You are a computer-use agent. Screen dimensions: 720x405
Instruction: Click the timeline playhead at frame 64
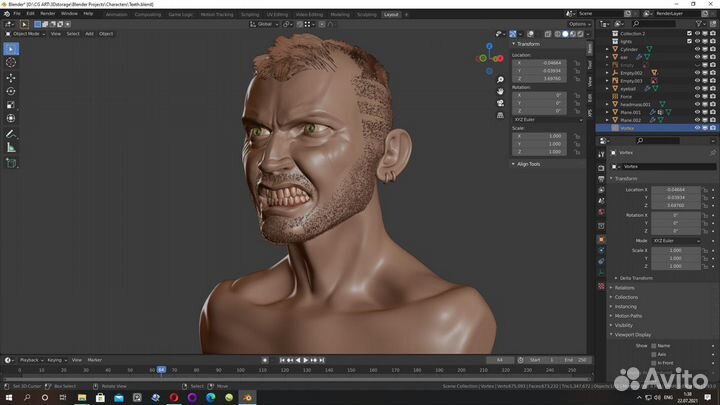(x=161, y=370)
